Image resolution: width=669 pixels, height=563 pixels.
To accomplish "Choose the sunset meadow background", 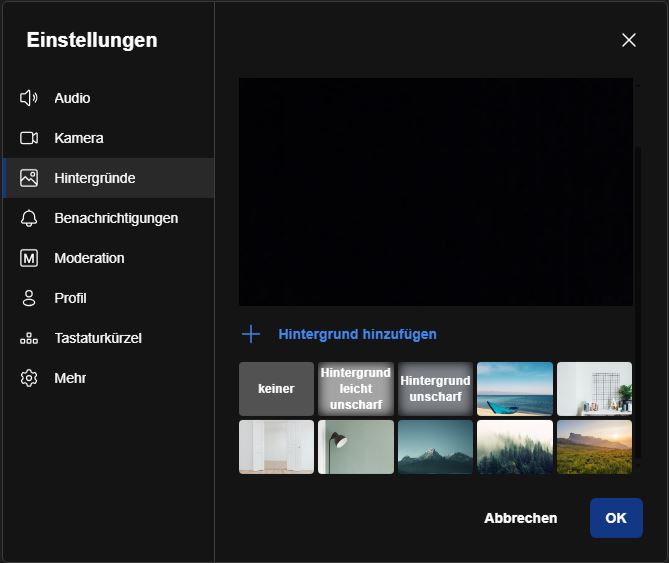I will click(594, 447).
